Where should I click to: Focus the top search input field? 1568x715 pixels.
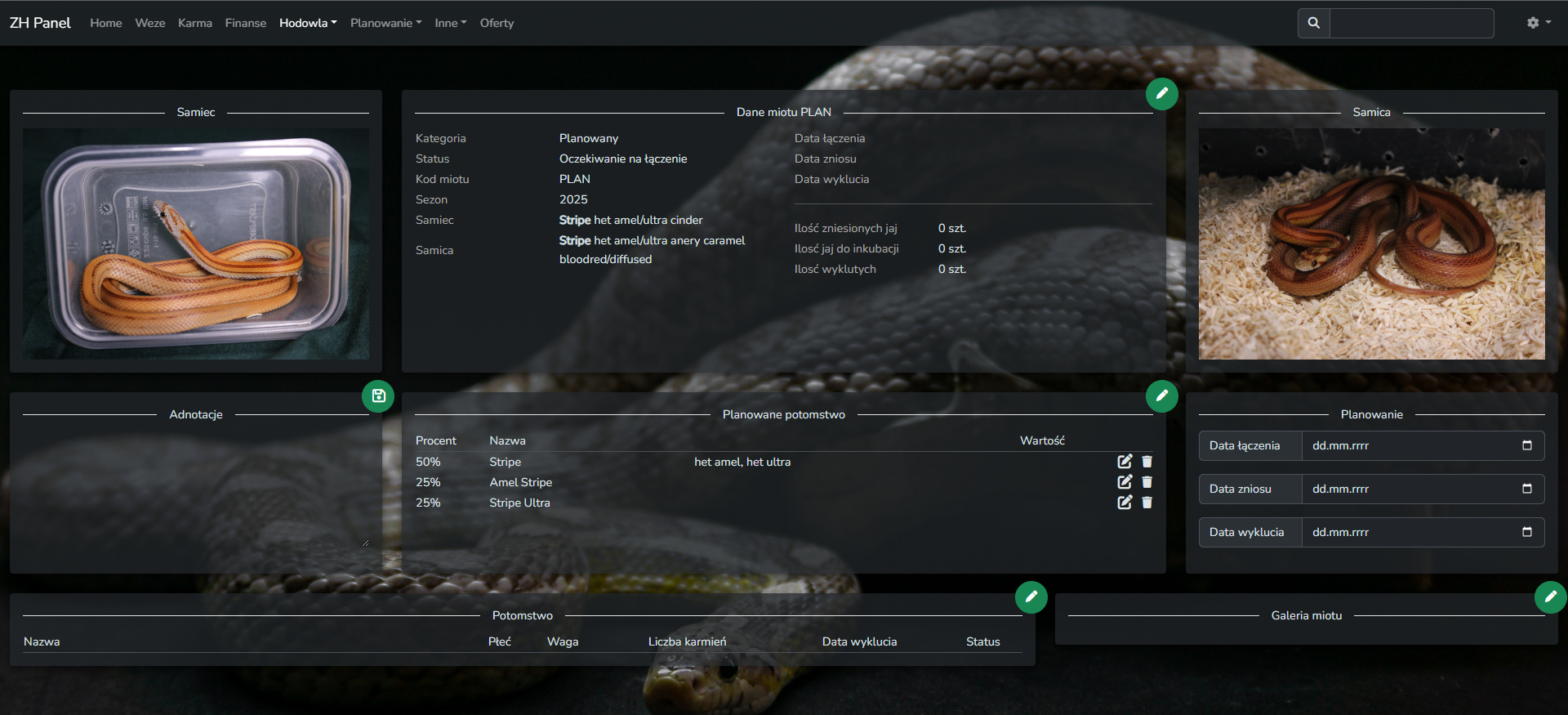[x=1411, y=23]
